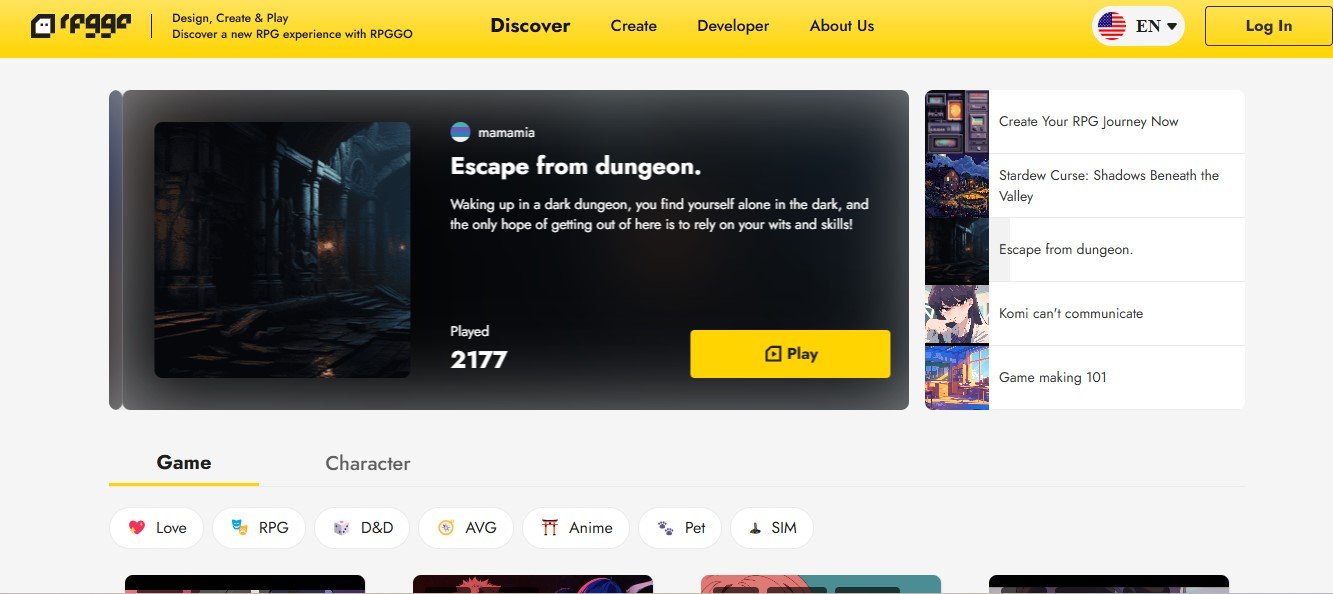Select the Game tab
Viewport: 1333px width, 594px height.
[x=184, y=462]
